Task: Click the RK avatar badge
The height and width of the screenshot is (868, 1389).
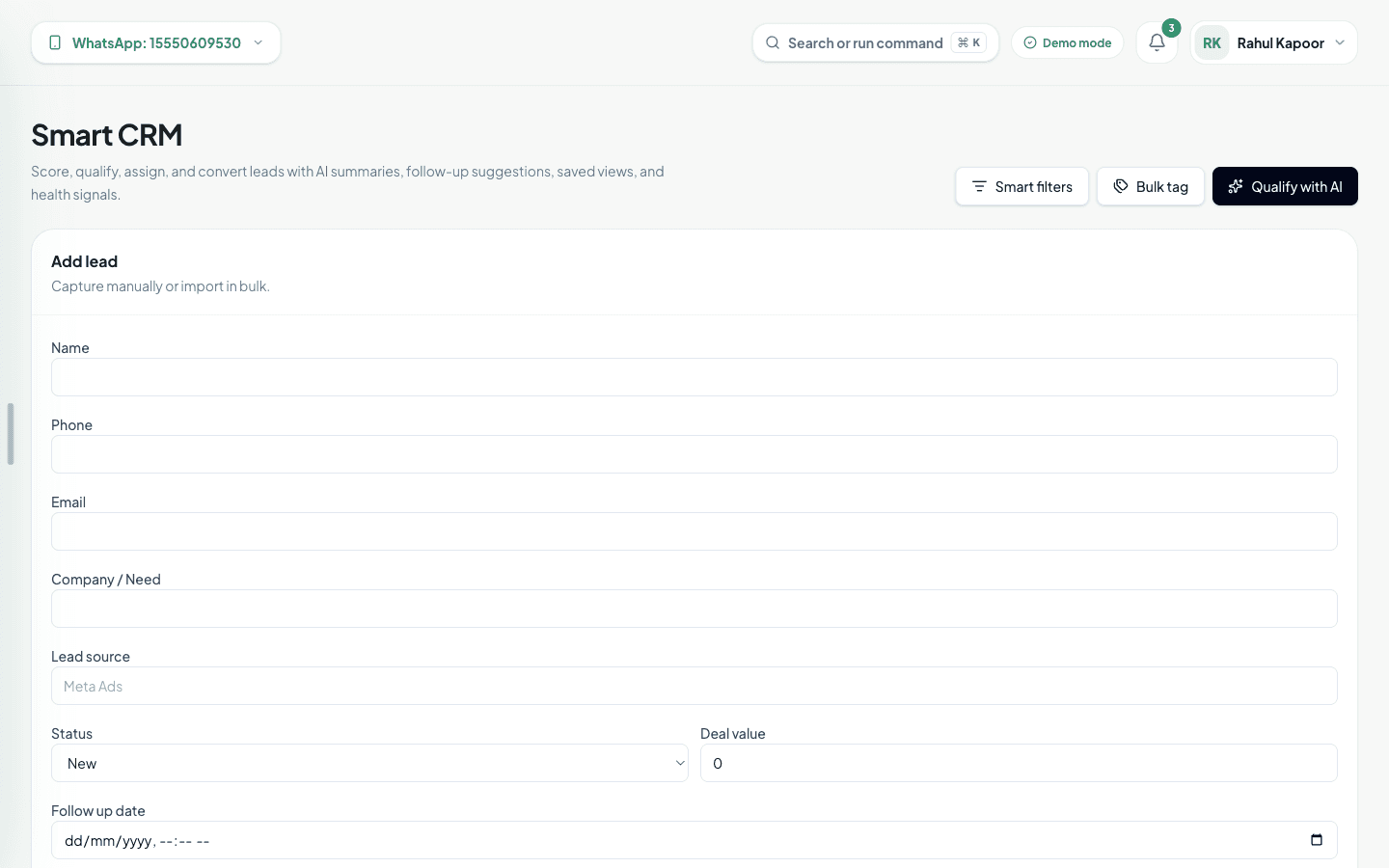Action: click(1212, 42)
